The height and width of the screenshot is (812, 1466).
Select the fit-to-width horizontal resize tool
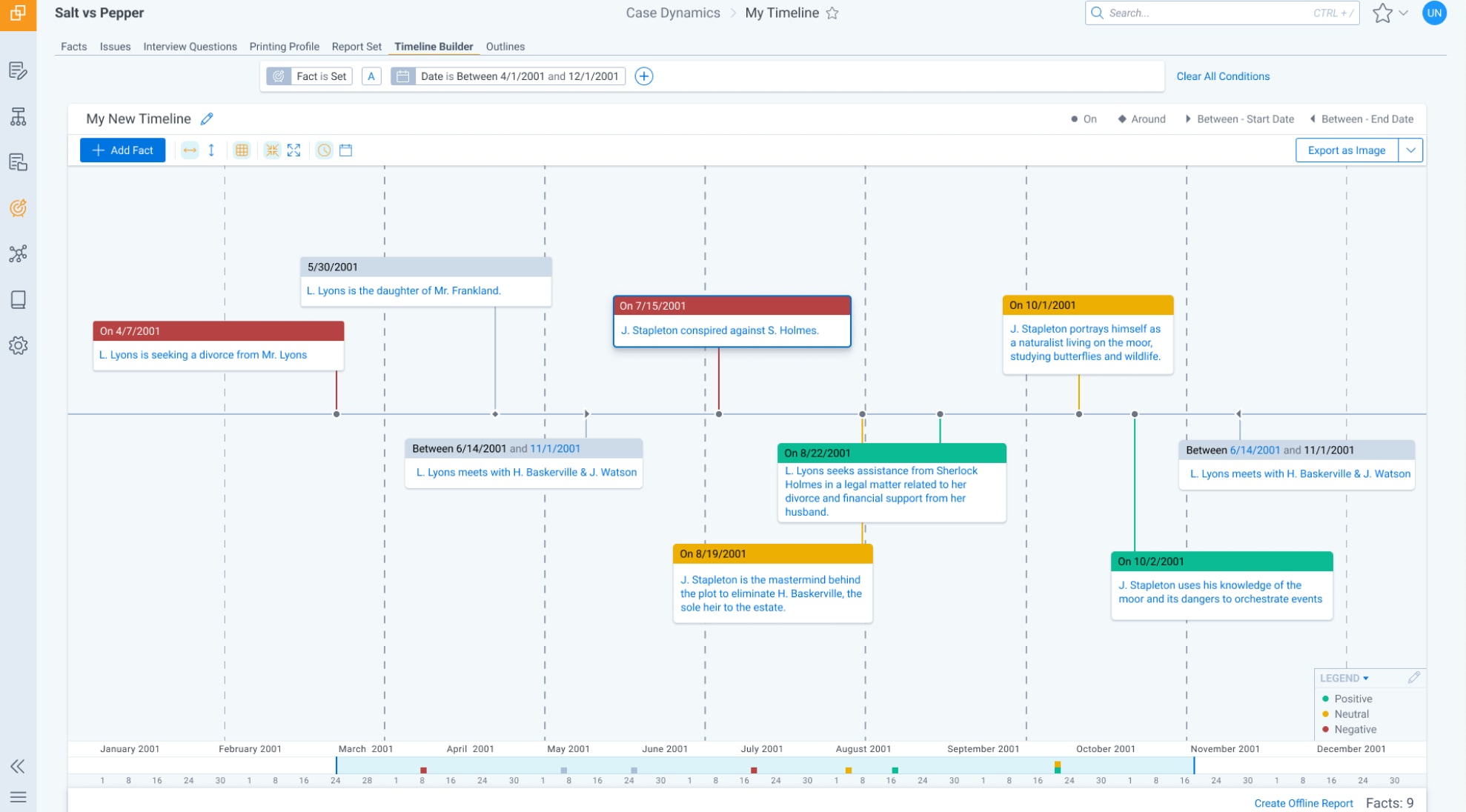pos(190,150)
